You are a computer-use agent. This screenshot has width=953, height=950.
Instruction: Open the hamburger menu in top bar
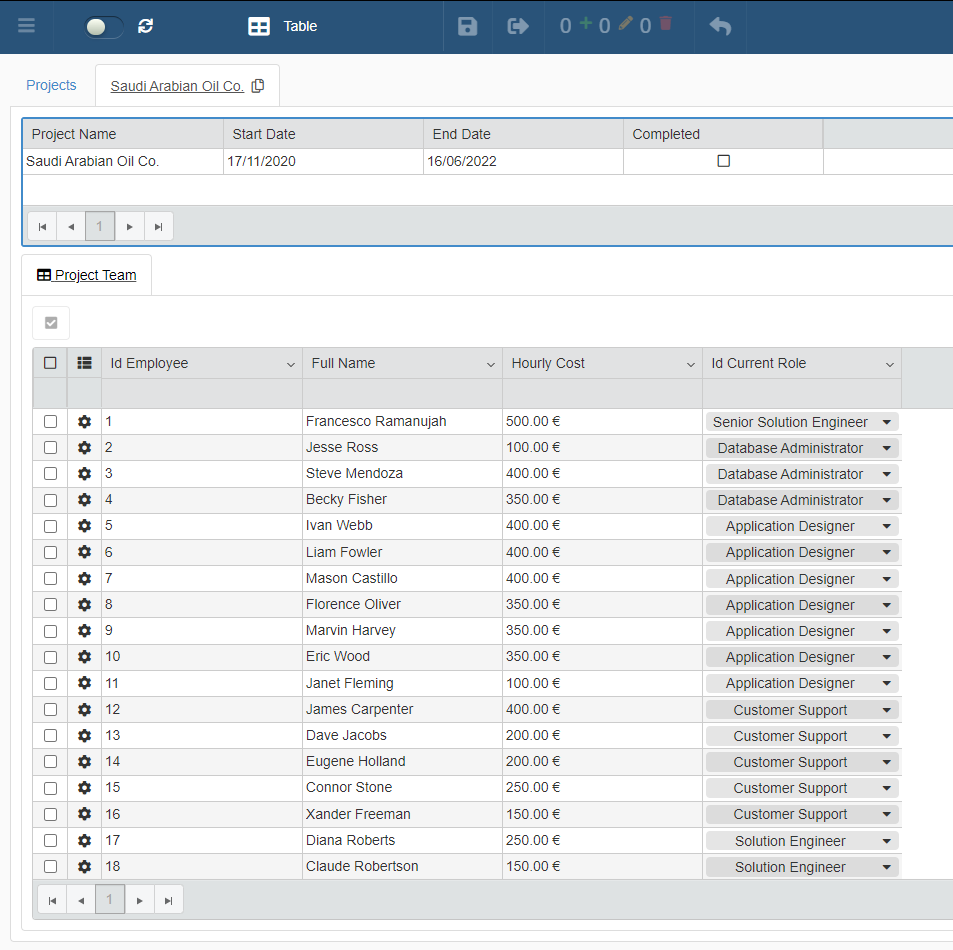click(x=27, y=26)
